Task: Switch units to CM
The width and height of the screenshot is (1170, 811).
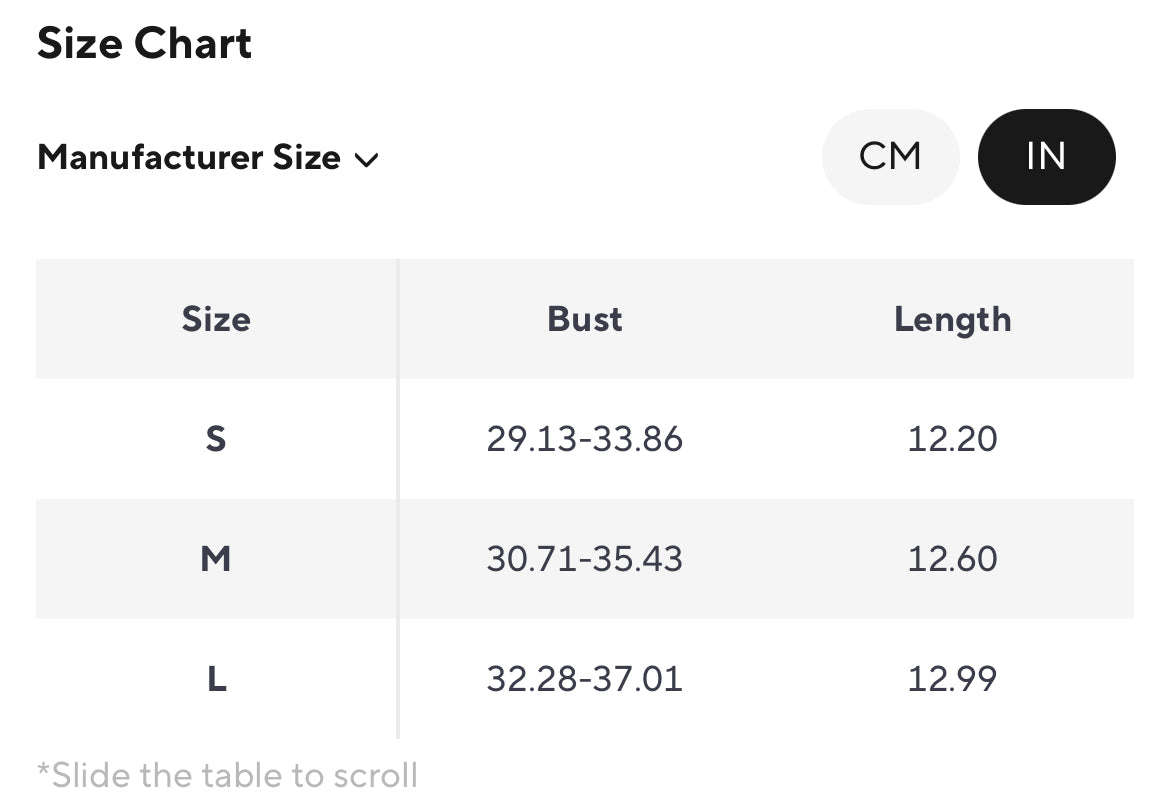Action: point(890,157)
